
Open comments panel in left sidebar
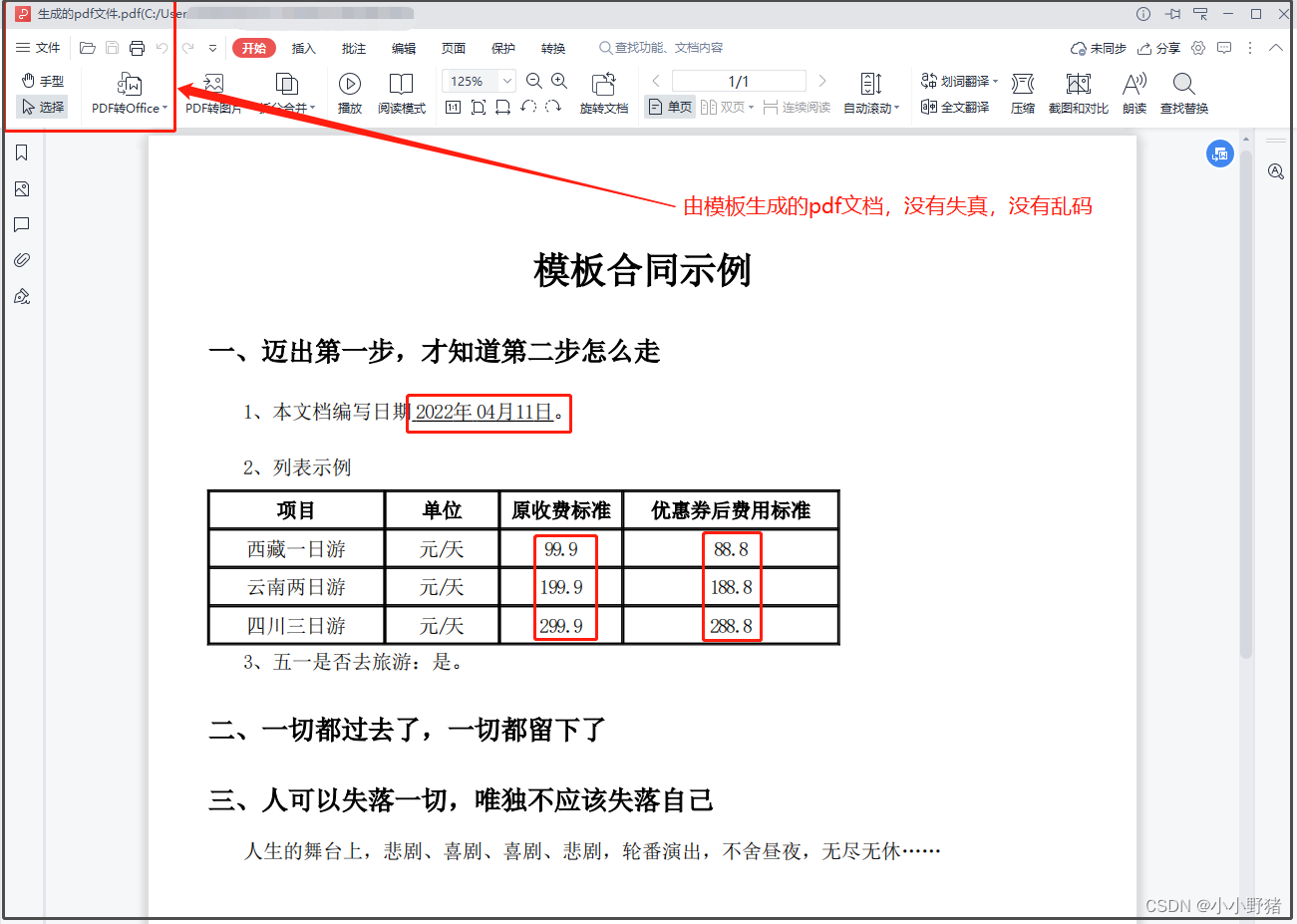pos(21,224)
